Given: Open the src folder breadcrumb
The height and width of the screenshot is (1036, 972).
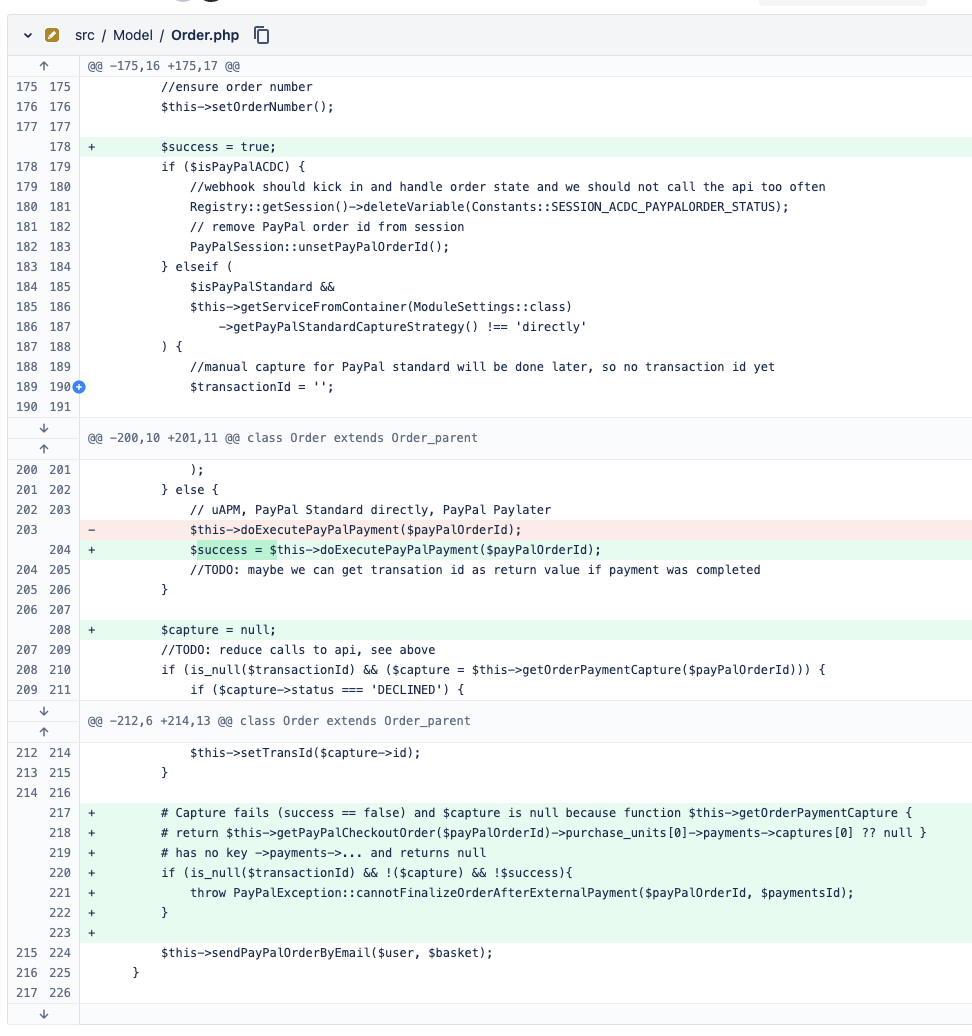Looking at the screenshot, I should (84, 35).
